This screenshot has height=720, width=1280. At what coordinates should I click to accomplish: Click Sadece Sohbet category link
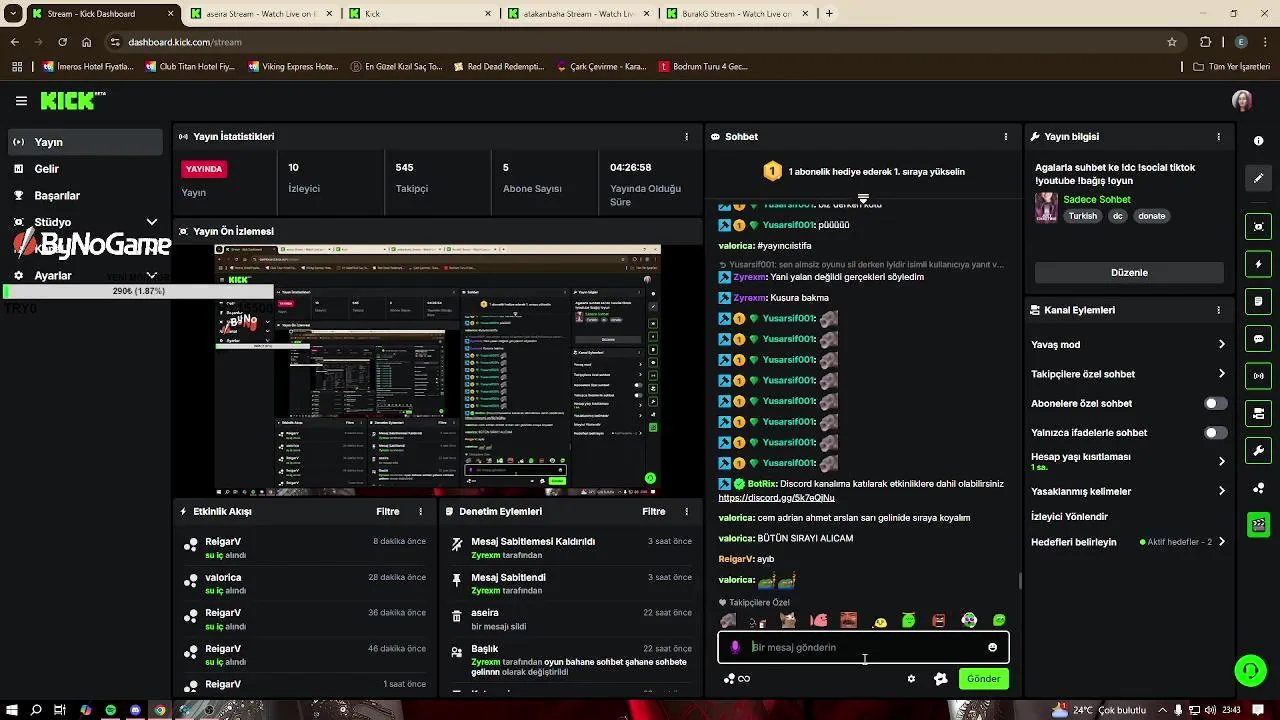coord(1097,200)
